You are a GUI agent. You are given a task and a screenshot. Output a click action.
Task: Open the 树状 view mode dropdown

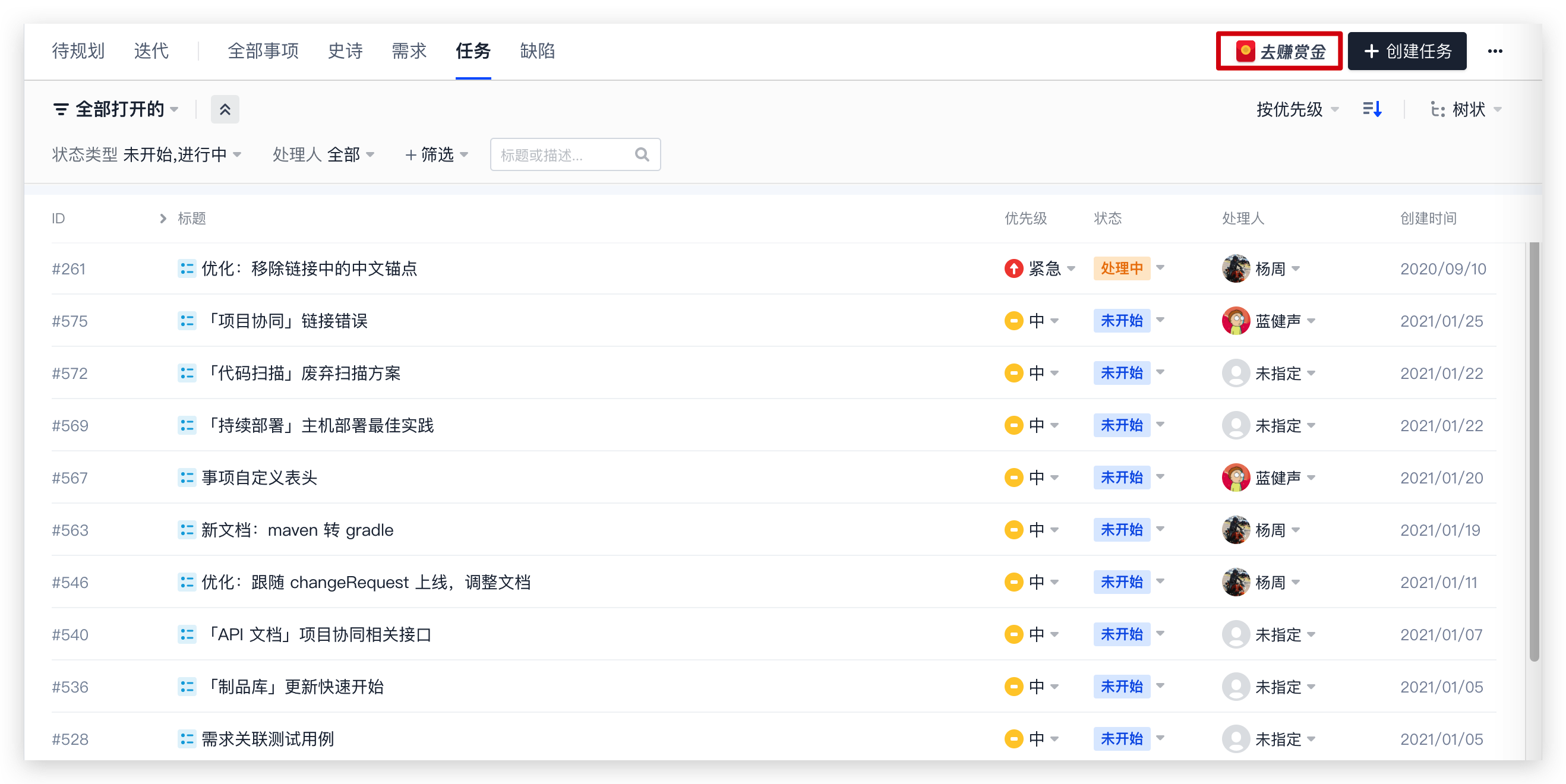1466,109
